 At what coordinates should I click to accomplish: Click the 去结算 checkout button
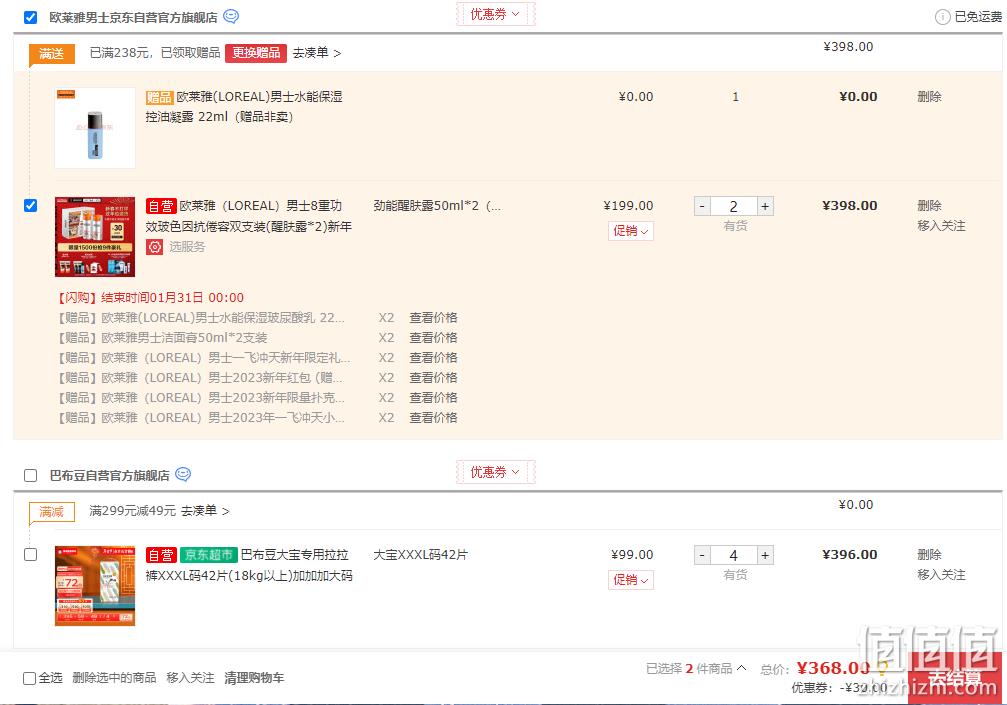(955, 678)
